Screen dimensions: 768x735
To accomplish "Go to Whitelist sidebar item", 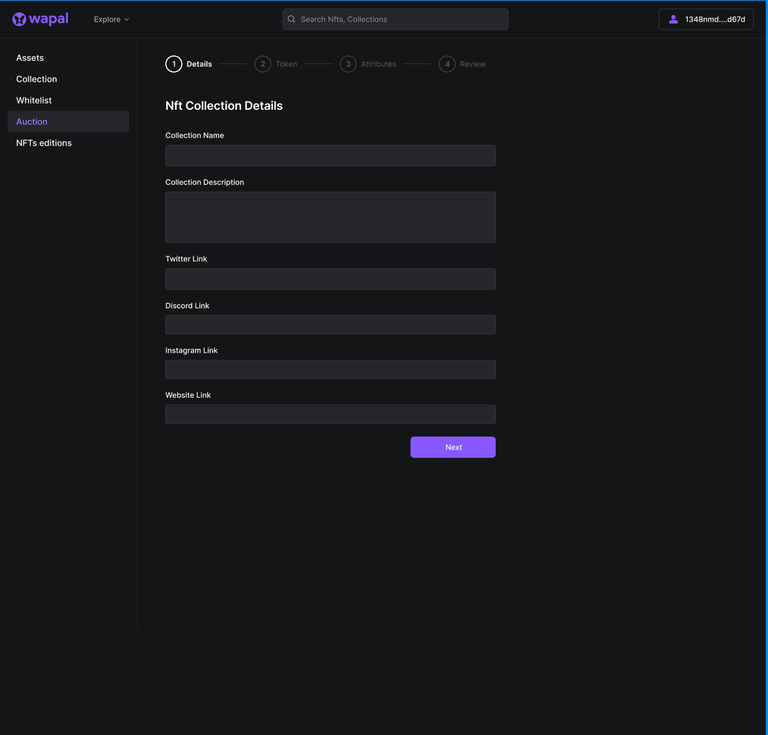I will [x=34, y=100].
